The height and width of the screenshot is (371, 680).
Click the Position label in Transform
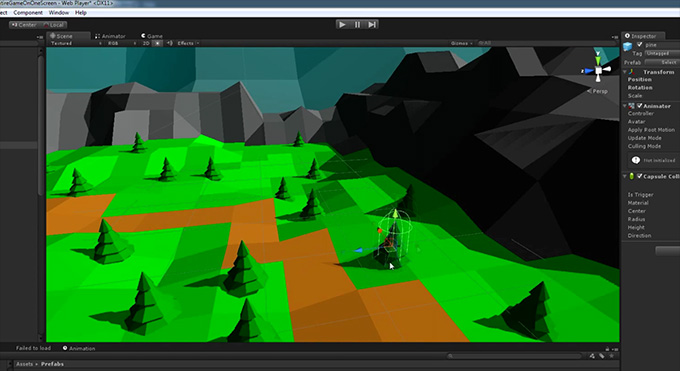point(640,80)
